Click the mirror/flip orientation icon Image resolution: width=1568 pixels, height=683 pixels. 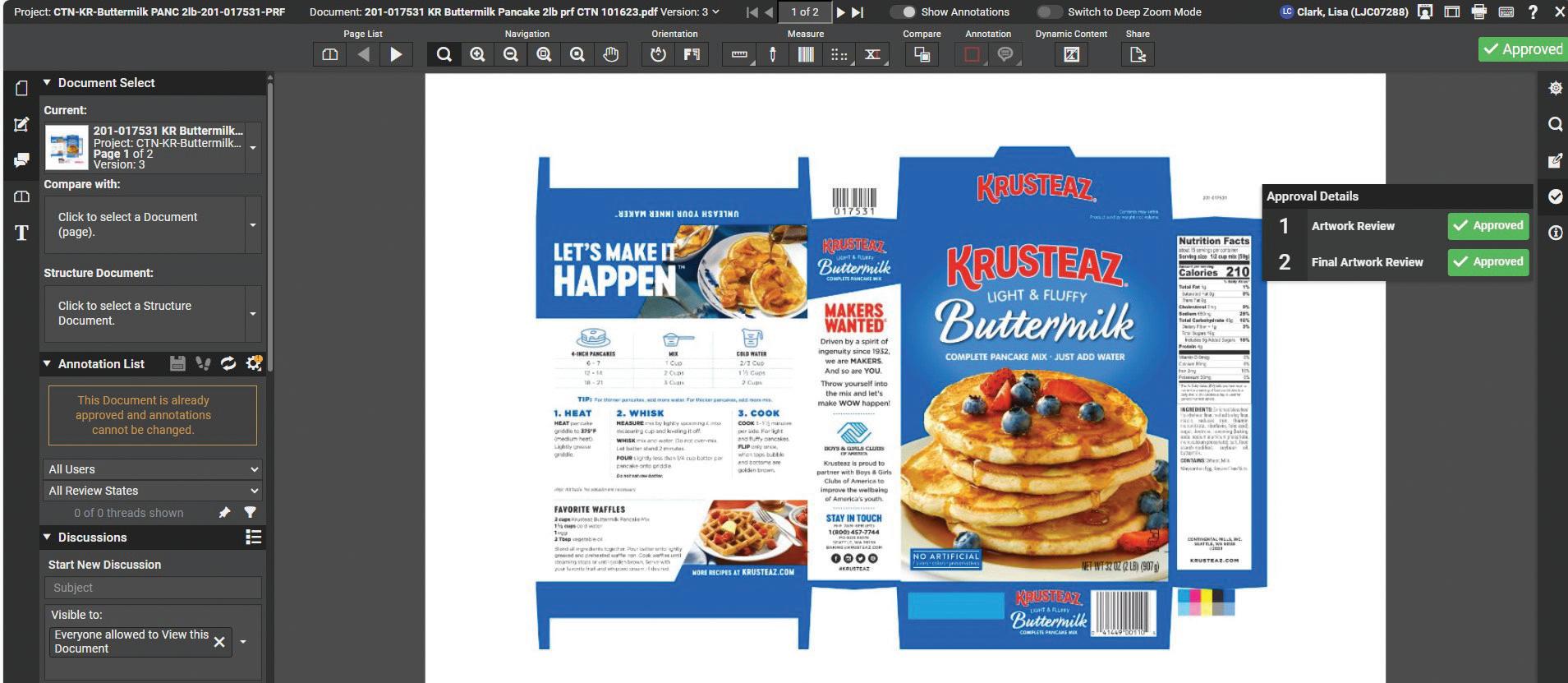click(x=692, y=54)
